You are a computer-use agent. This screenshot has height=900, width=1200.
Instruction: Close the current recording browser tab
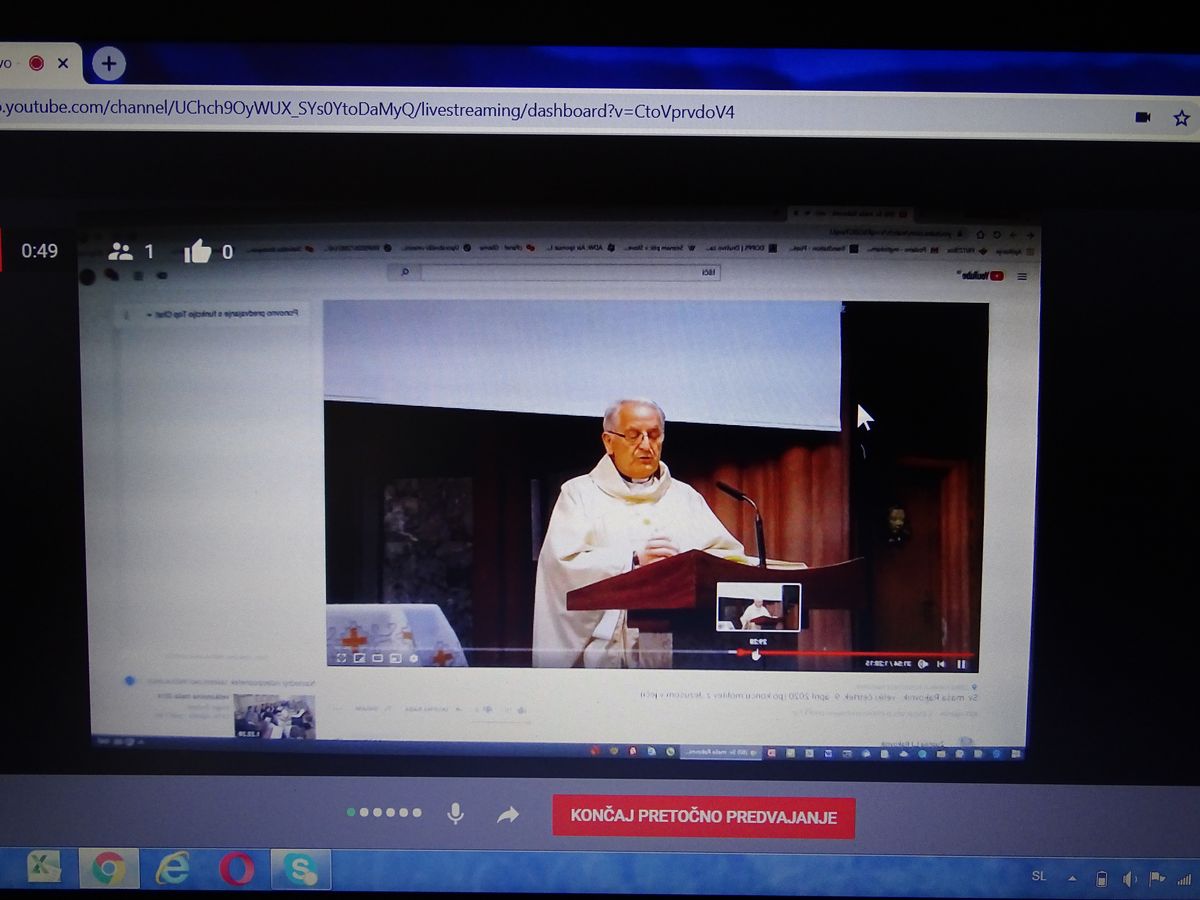(63, 63)
